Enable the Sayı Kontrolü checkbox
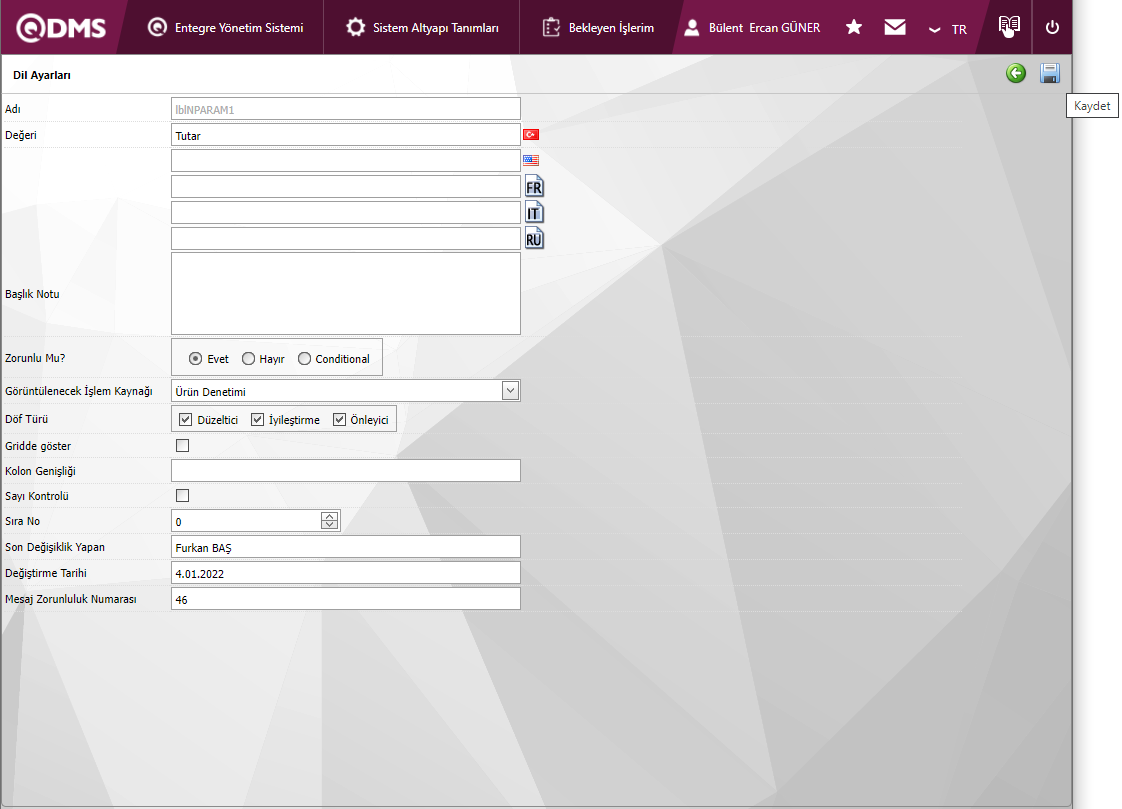 click(x=182, y=495)
